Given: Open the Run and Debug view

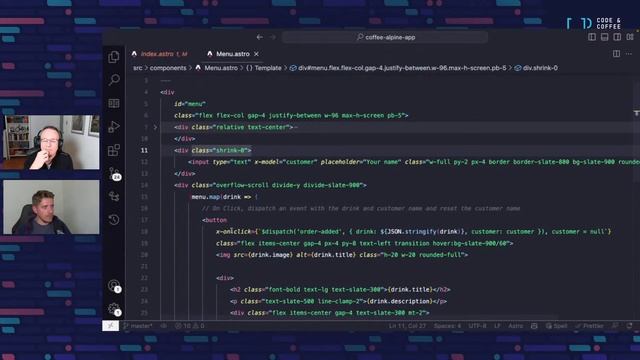Looking at the screenshot, I should click(114, 127).
